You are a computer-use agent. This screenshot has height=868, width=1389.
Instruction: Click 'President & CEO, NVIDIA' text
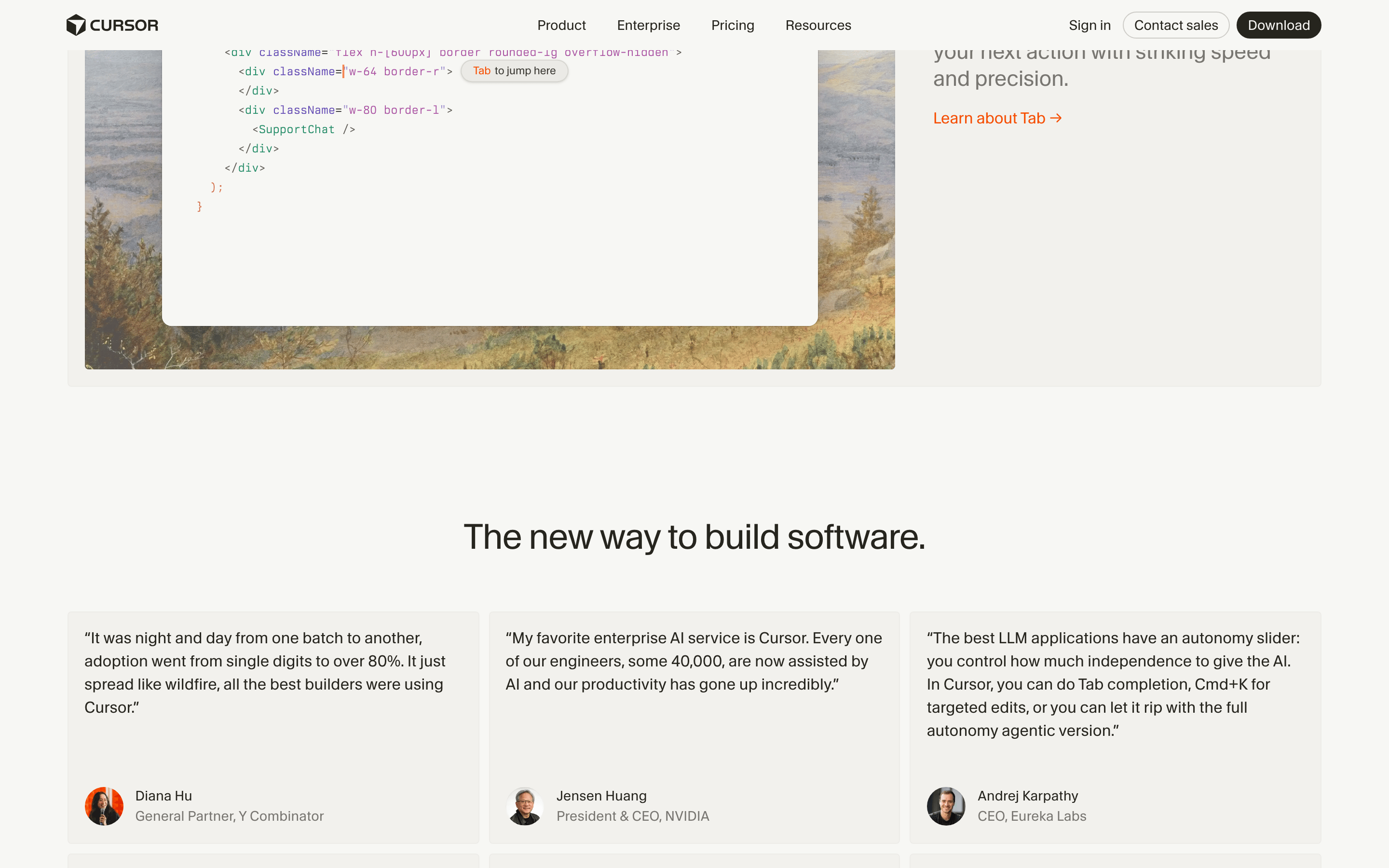(632, 816)
